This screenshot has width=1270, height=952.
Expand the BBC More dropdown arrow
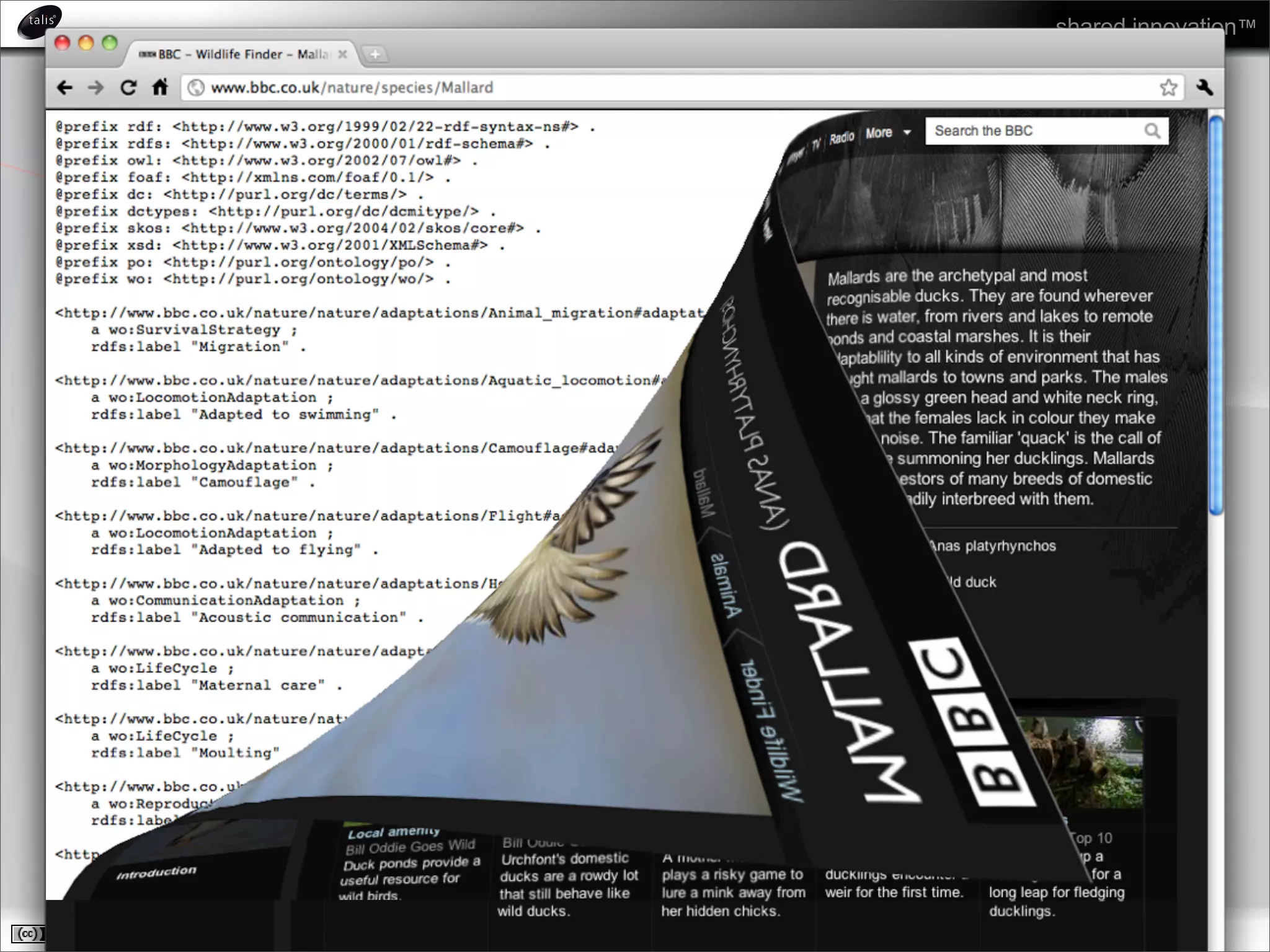point(907,133)
